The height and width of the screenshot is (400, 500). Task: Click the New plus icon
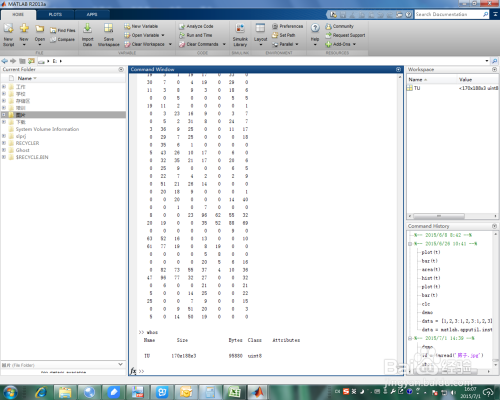(x=24, y=28)
